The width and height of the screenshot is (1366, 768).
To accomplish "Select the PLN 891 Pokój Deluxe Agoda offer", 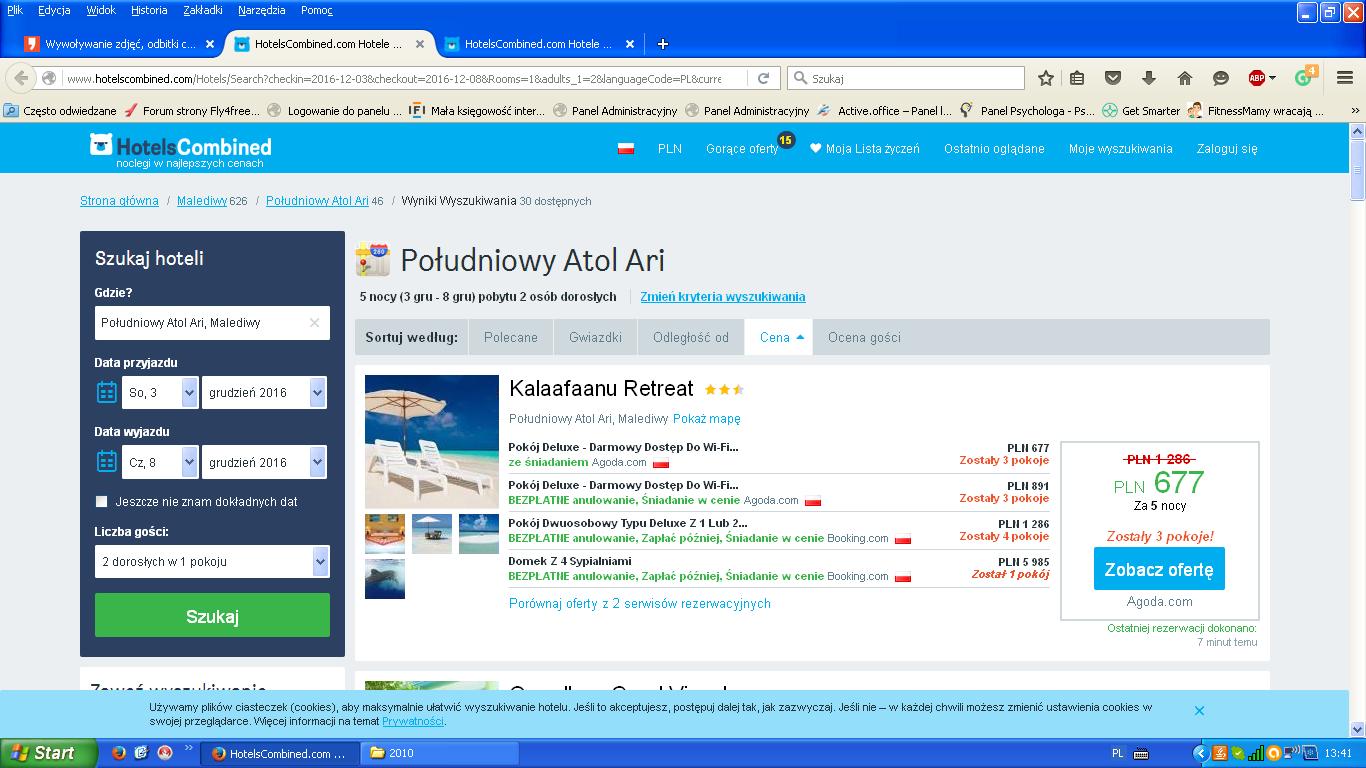I will point(779,492).
